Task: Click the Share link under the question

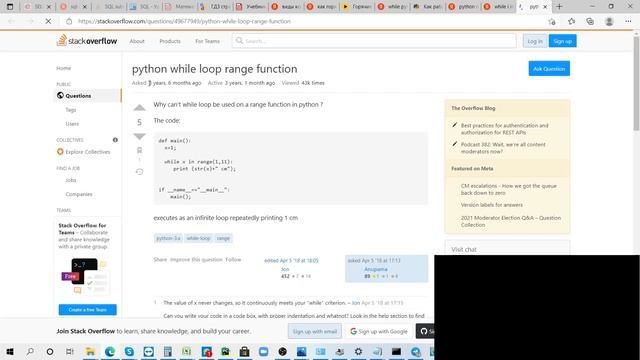Action: pos(160,260)
